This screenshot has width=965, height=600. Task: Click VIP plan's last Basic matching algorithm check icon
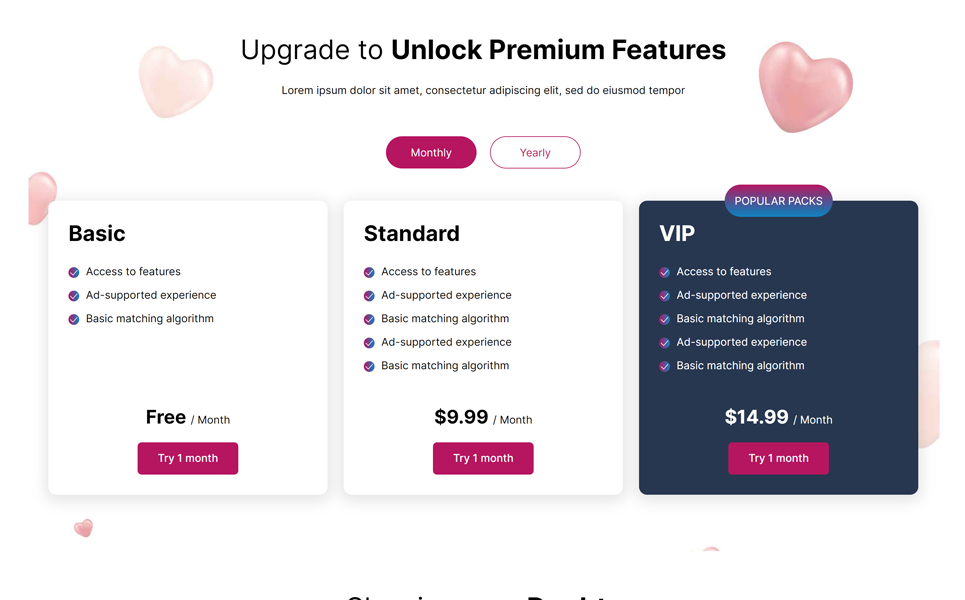click(664, 366)
